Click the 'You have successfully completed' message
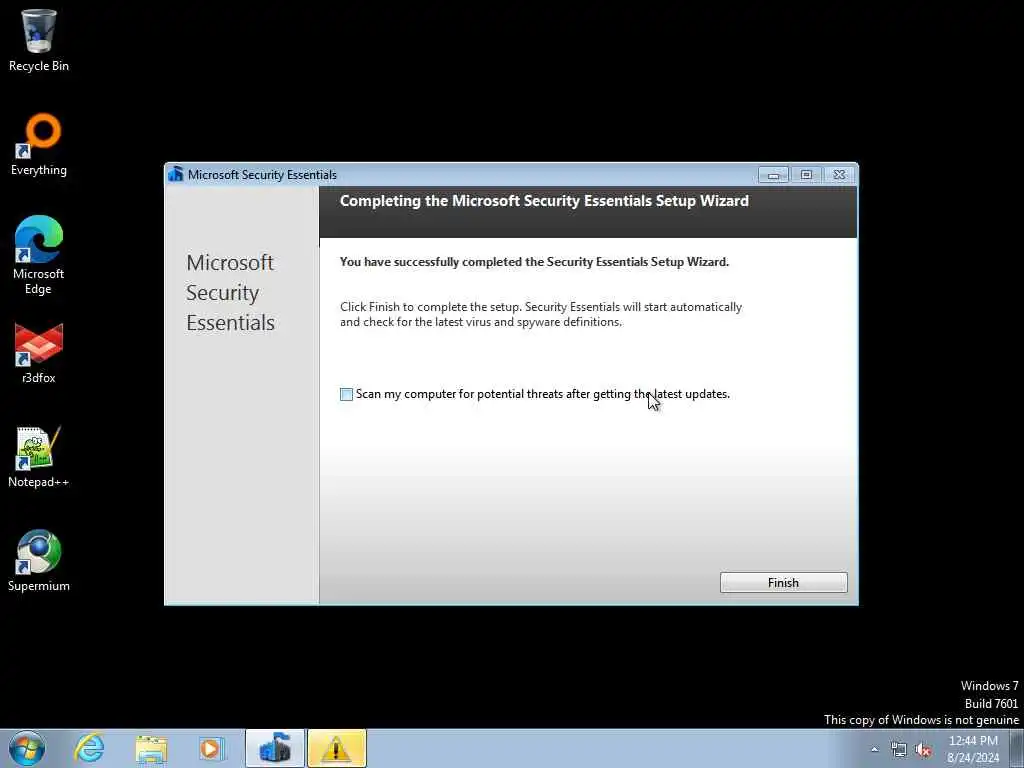Screen dimensions: 1024x768 534,262
